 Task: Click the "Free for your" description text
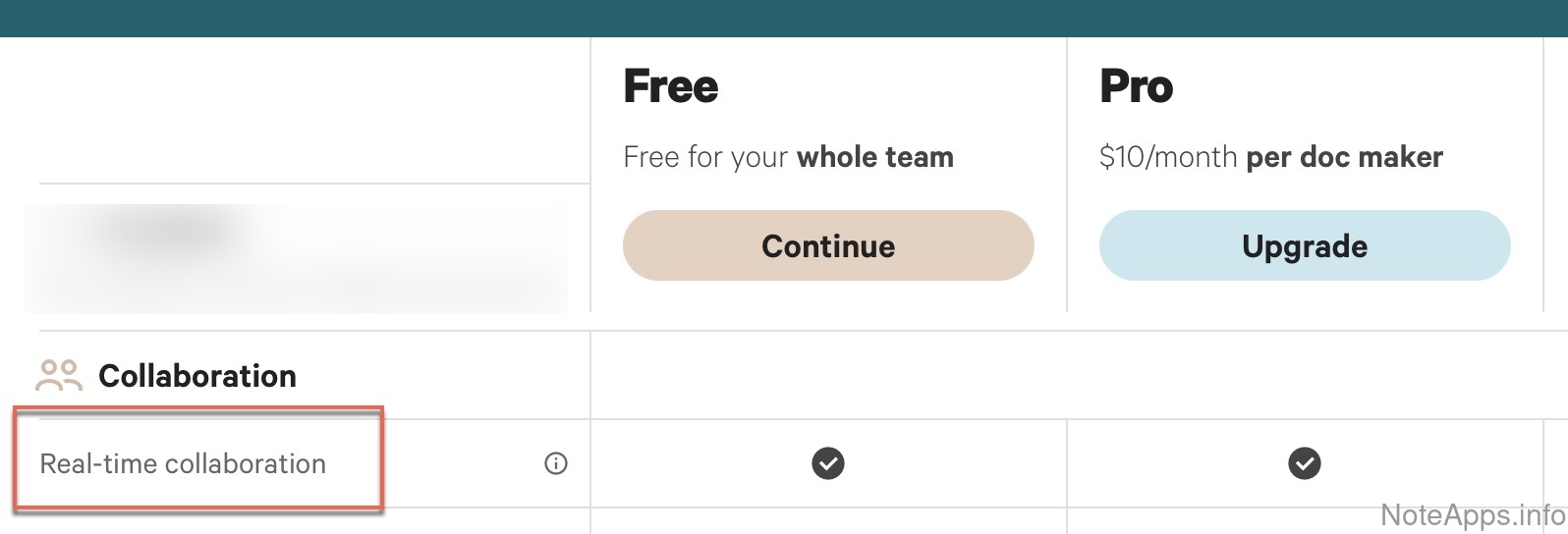point(705,157)
